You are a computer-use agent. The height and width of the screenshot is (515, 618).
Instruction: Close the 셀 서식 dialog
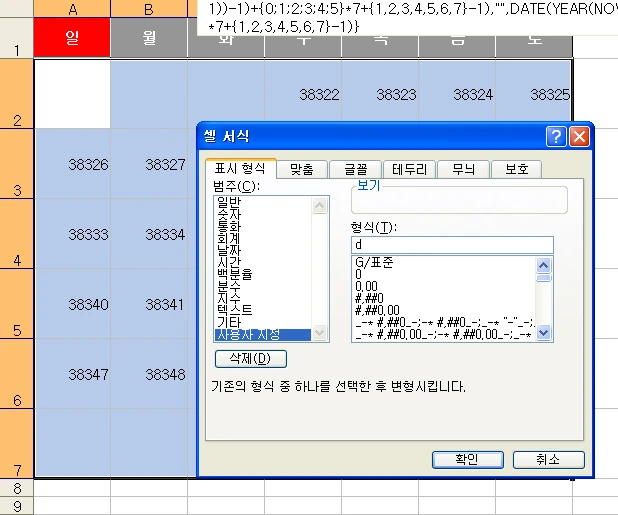[579, 136]
